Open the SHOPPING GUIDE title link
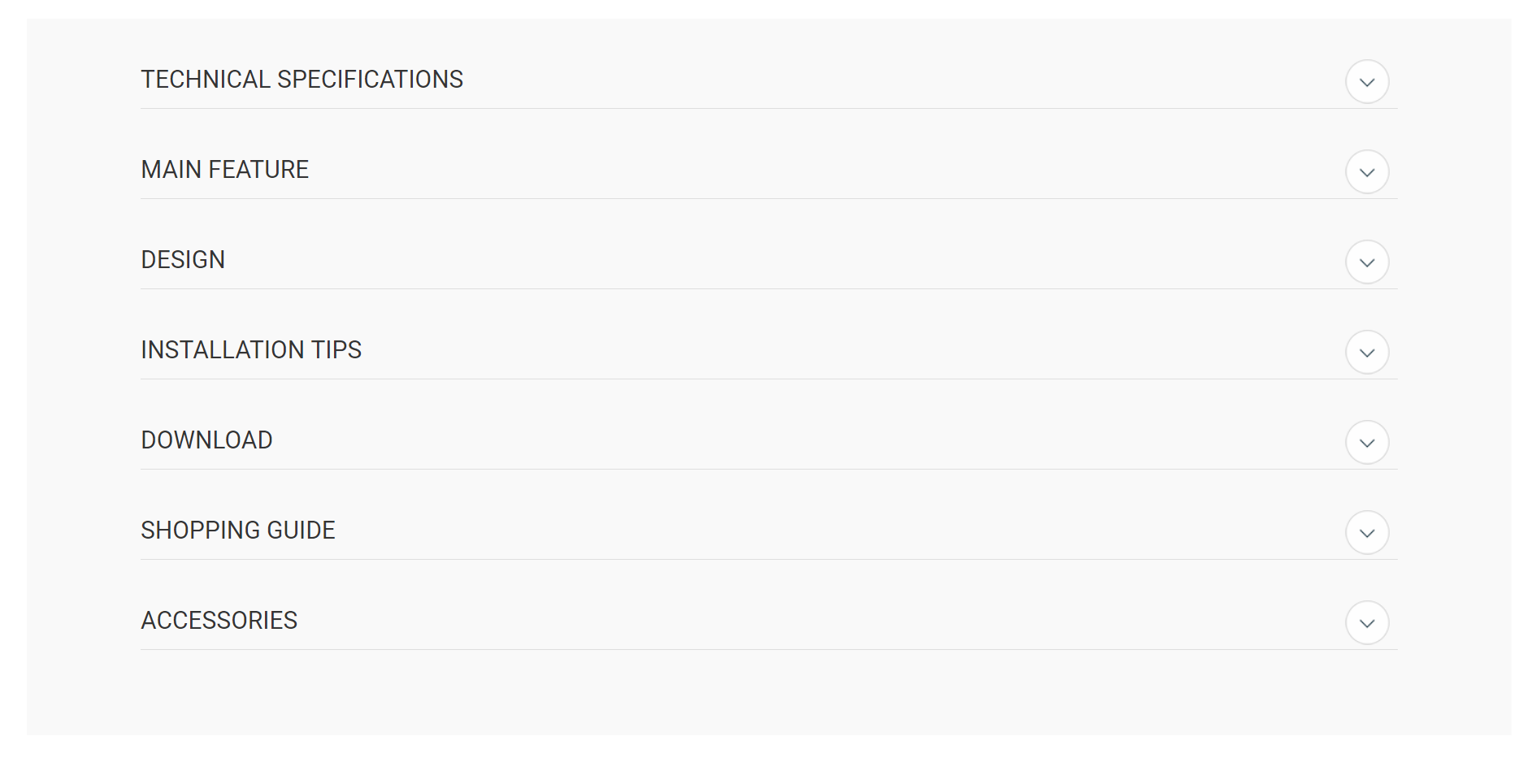The image size is (1540, 784). coord(238,531)
